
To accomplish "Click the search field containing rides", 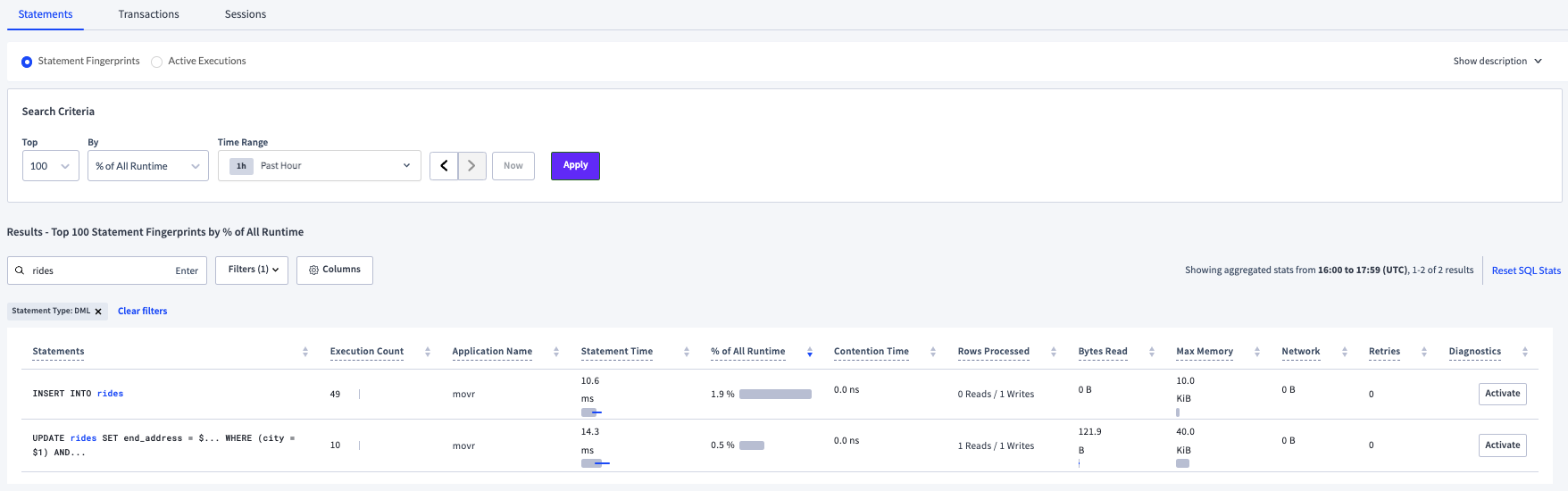I will point(98,270).
